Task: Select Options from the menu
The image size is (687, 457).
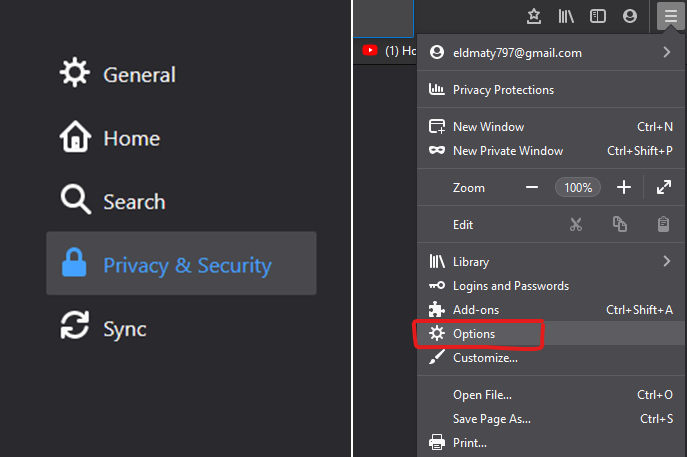Action: [474, 334]
